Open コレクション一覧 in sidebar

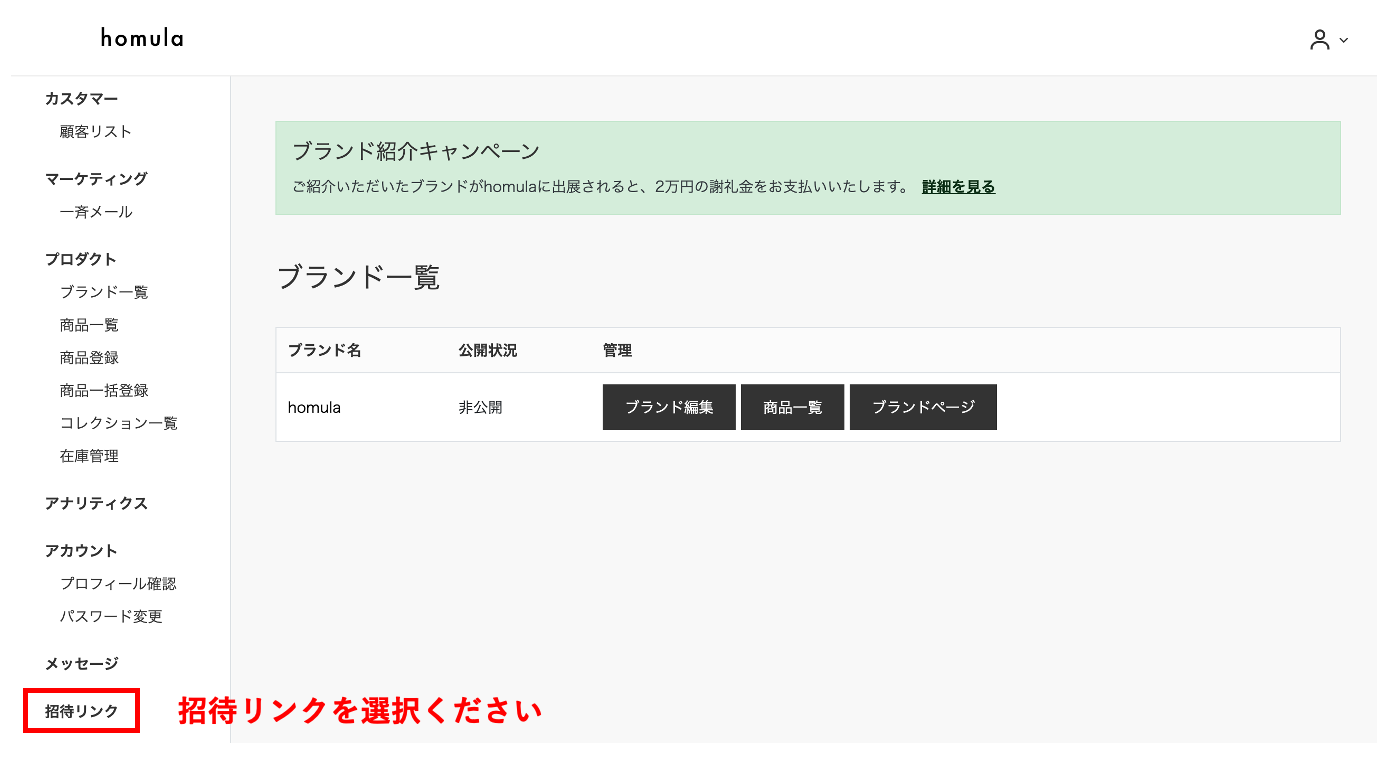tap(119, 423)
